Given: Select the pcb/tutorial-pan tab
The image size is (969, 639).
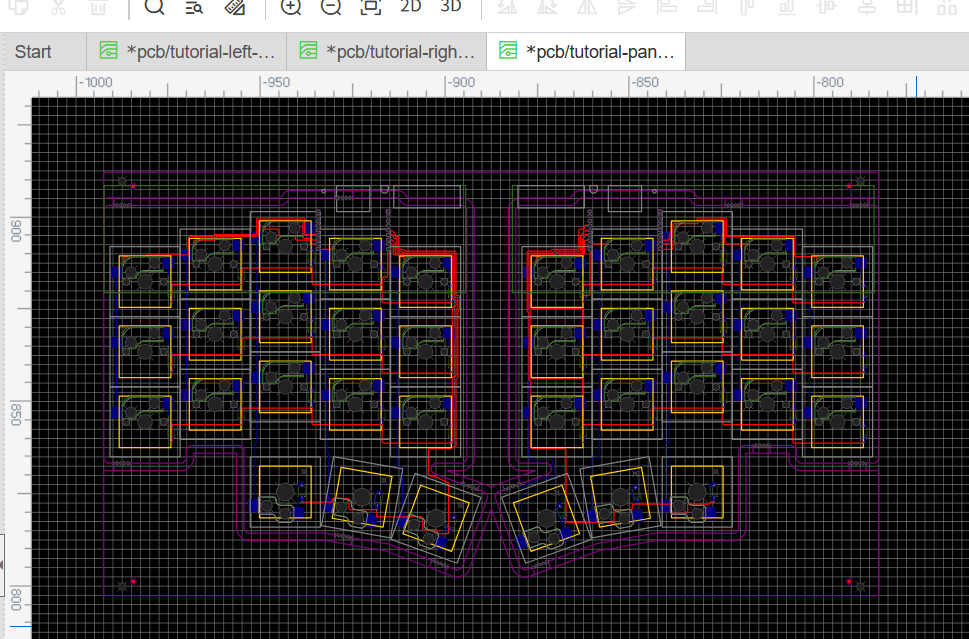Looking at the screenshot, I should (586, 52).
